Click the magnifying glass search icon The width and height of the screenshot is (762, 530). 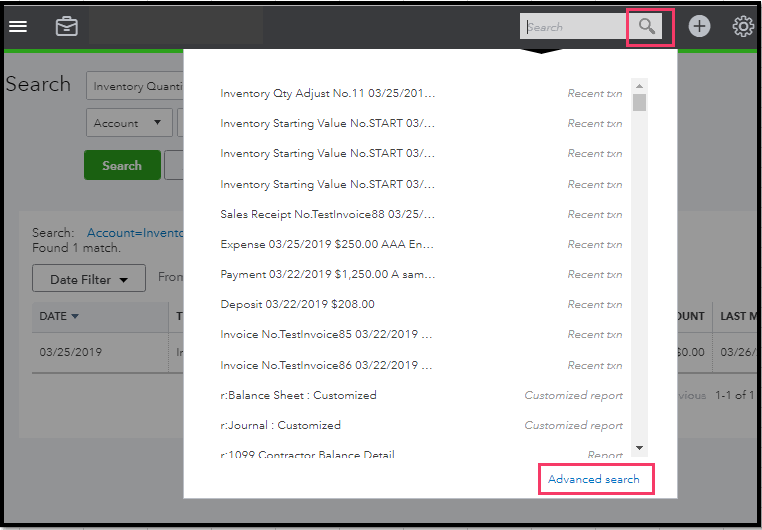coord(646,26)
